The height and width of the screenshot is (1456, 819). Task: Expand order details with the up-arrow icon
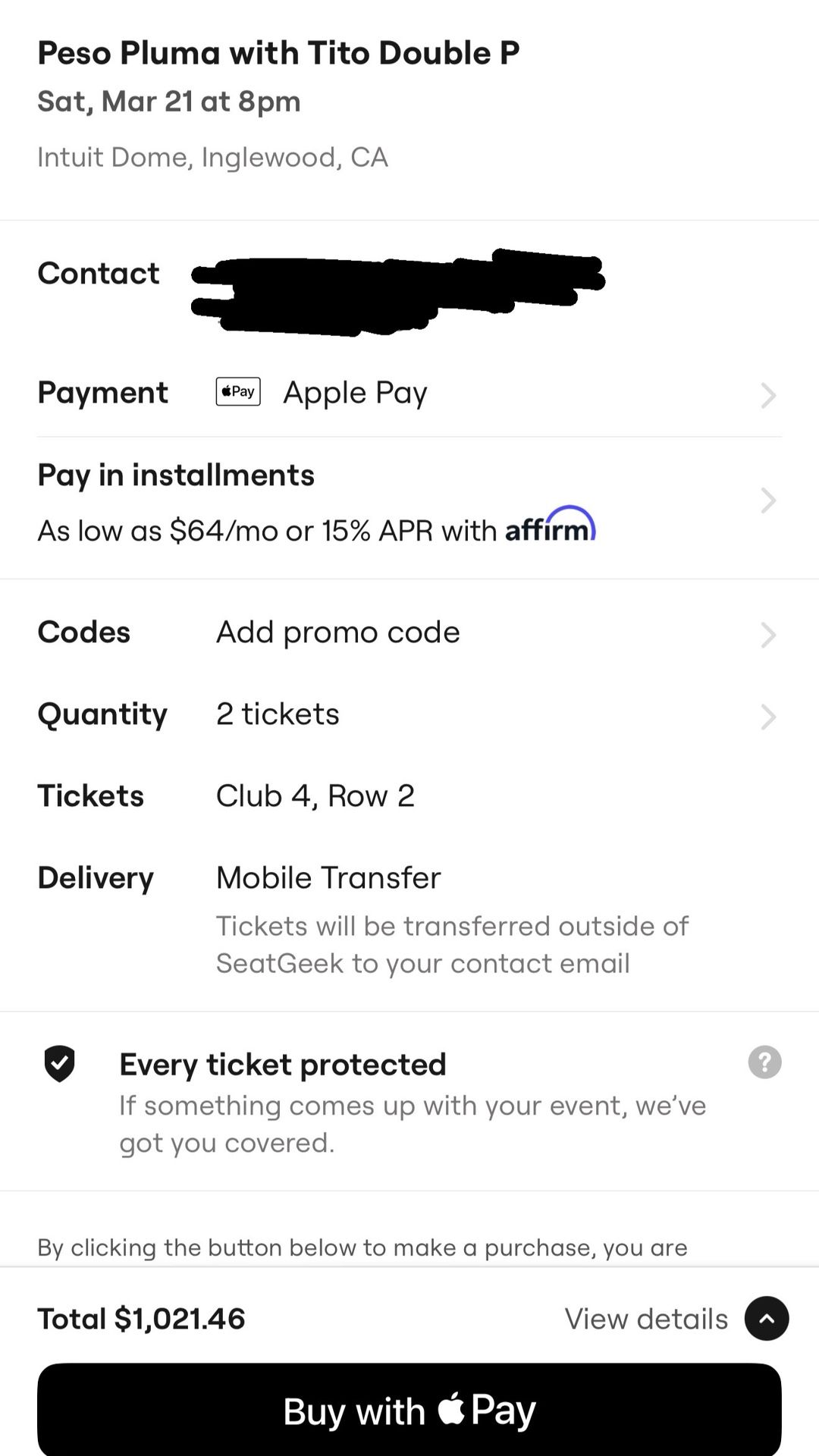click(x=767, y=1319)
